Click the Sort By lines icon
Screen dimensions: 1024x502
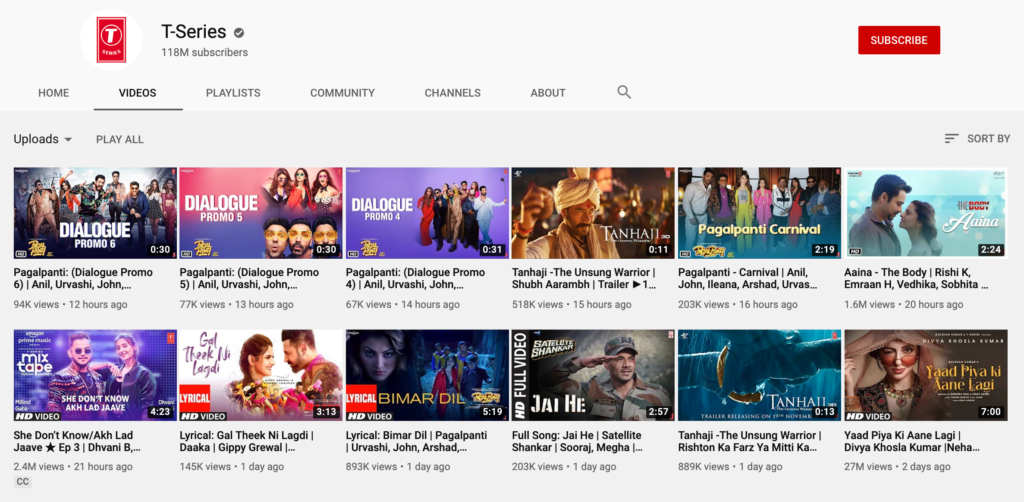tap(952, 138)
